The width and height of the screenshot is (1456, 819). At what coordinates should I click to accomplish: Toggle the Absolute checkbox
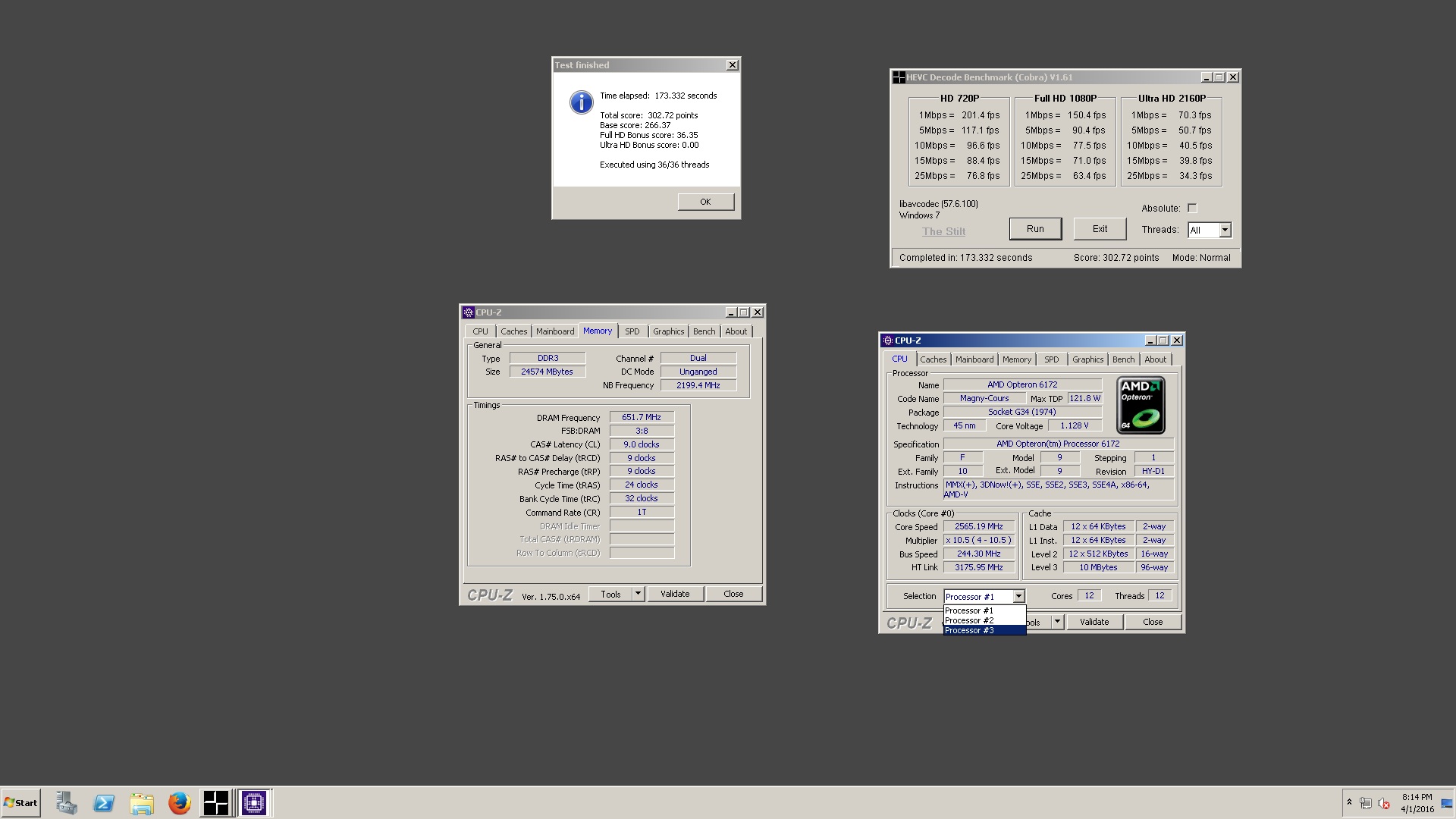pos(1192,208)
